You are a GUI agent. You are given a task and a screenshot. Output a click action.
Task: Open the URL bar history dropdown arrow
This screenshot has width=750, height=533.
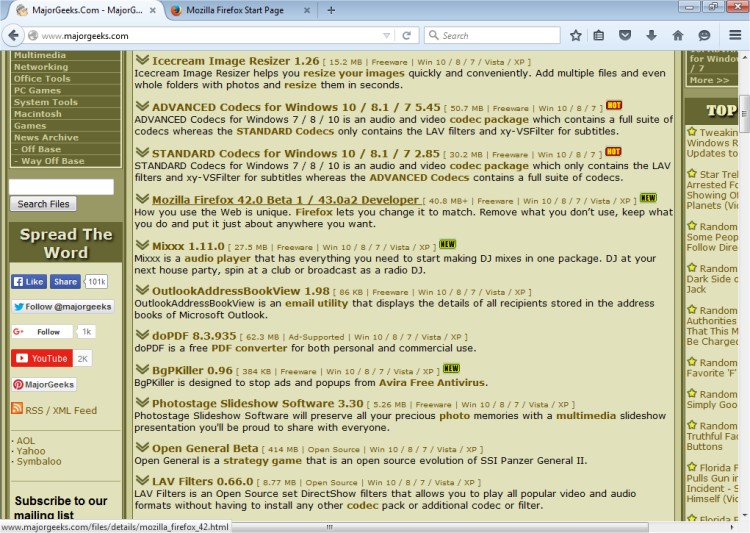click(x=386, y=35)
